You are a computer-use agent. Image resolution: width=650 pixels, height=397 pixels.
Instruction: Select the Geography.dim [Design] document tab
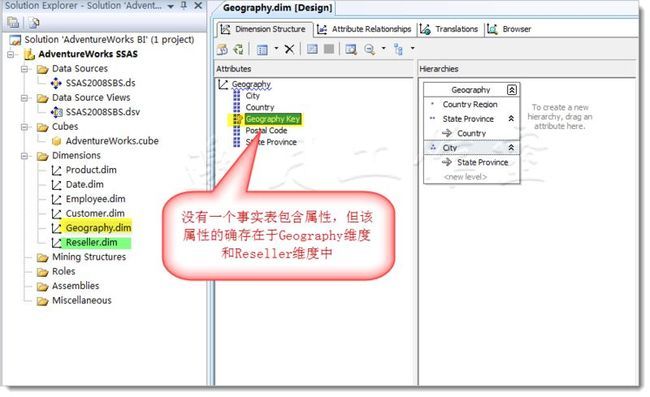tap(277, 7)
